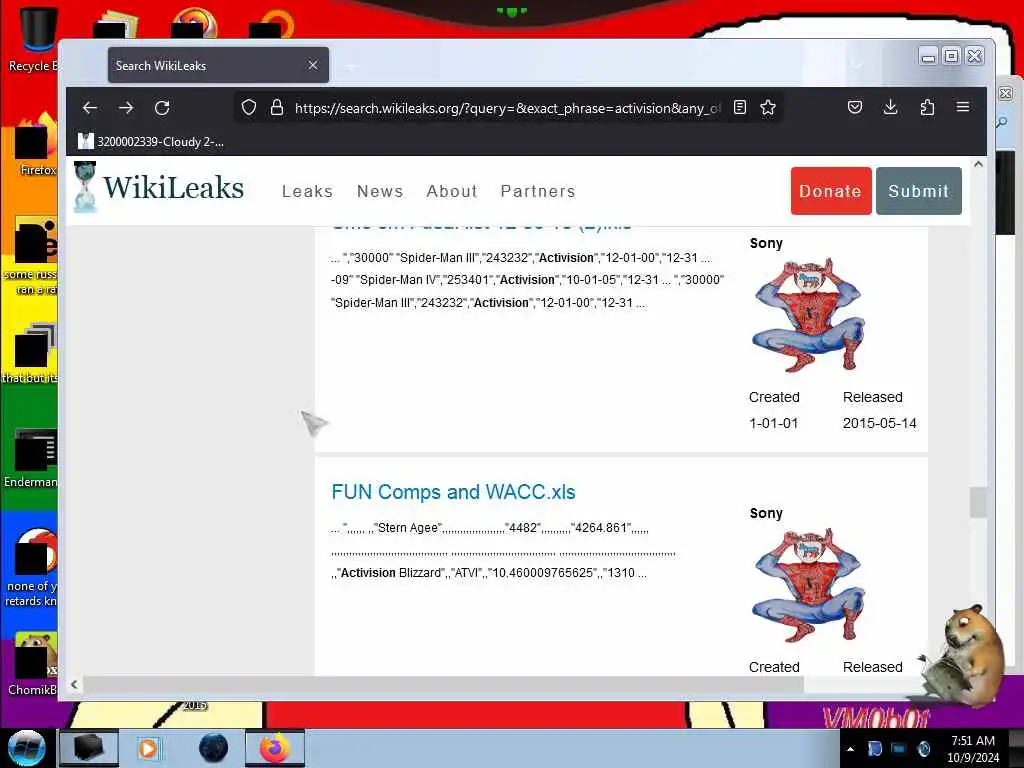
Task: Select the Search WikiLeaks tab
Action: click(x=218, y=65)
